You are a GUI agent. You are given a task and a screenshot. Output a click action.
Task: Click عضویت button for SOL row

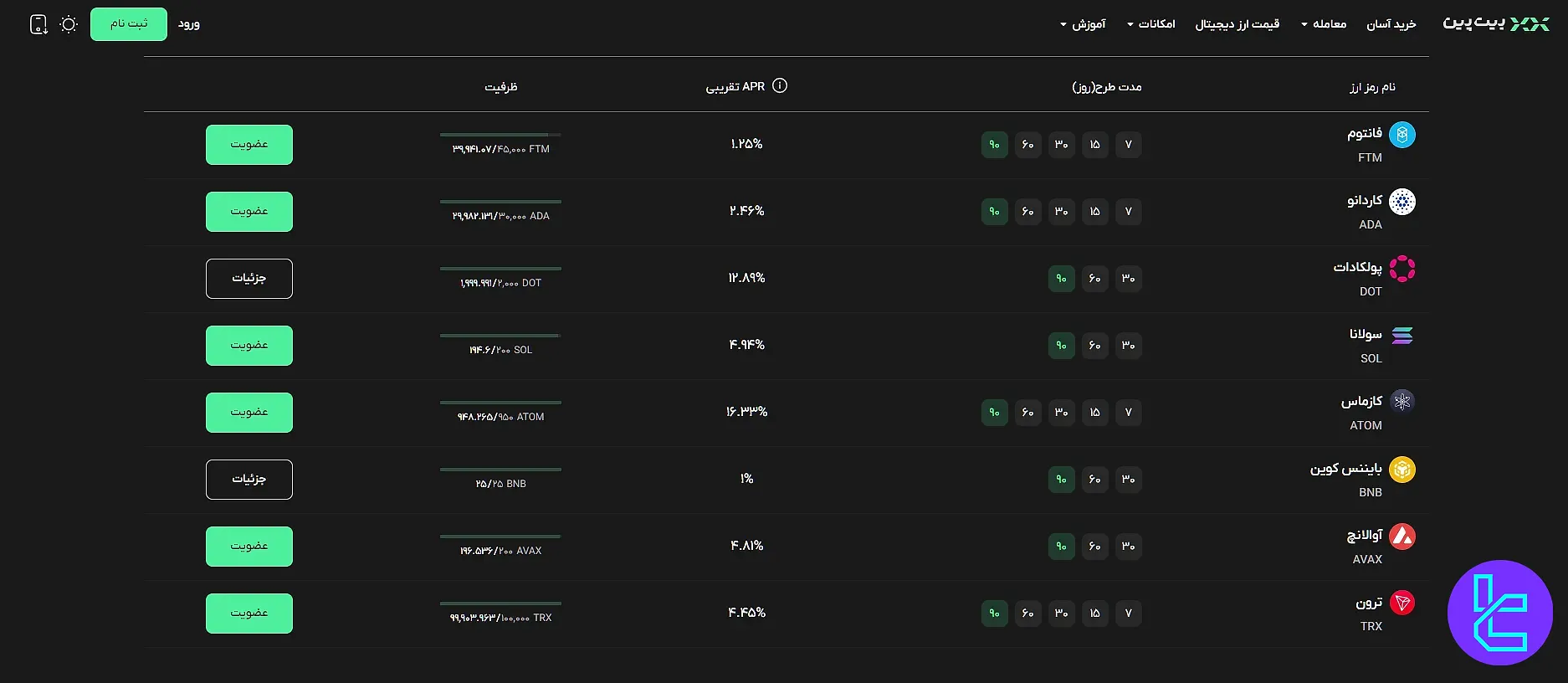[x=249, y=346]
